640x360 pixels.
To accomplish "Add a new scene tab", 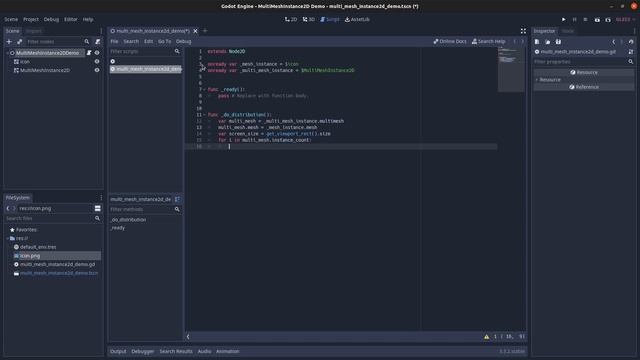I will click(x=205, y=31).
